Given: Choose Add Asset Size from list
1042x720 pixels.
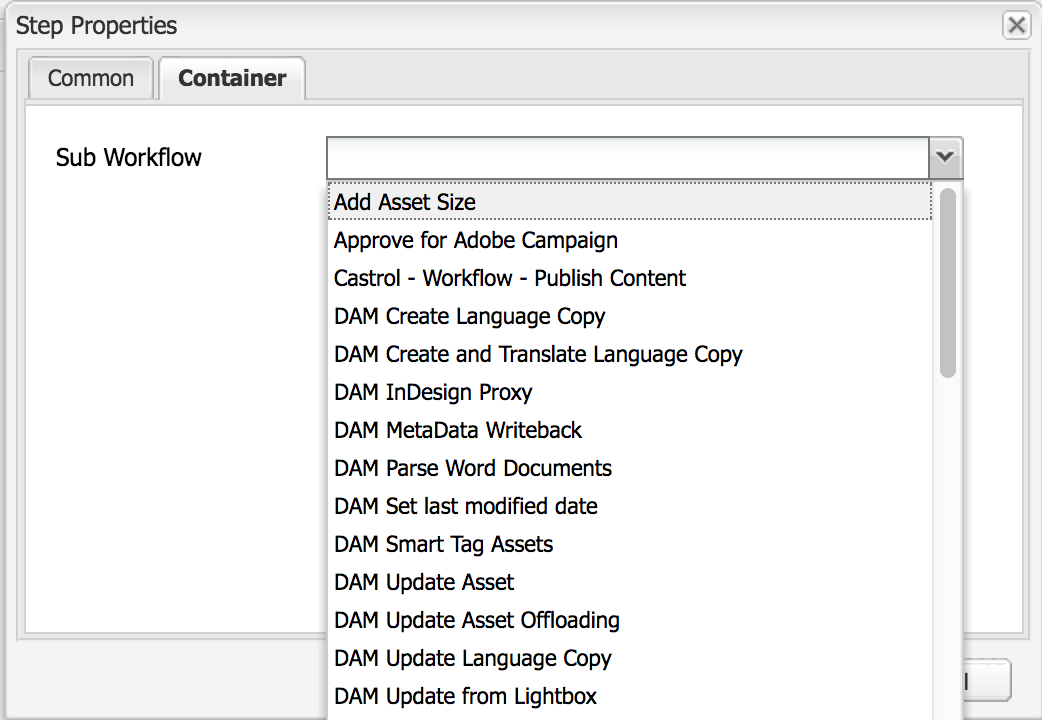Looking at the screenshot, I should 629,202.
